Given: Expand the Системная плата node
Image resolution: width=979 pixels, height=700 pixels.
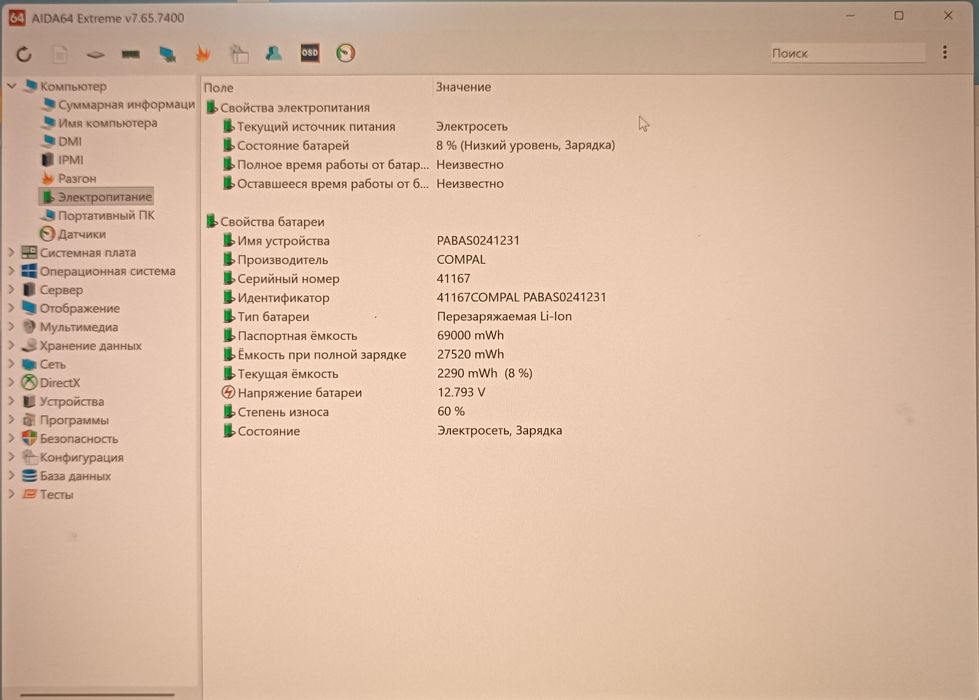Looking at the screenshot, I should (x=11, y=252).
